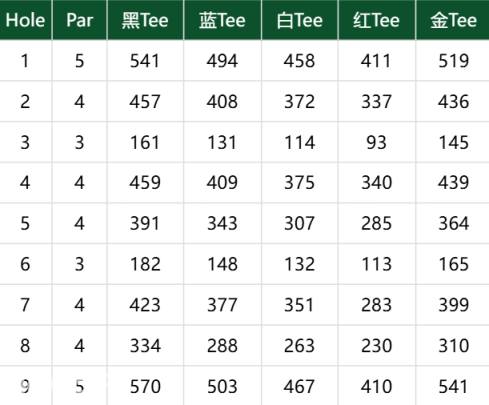Click the cell with value 391
Viewport: 489px width, 405px height.
[x=145, y=223]
